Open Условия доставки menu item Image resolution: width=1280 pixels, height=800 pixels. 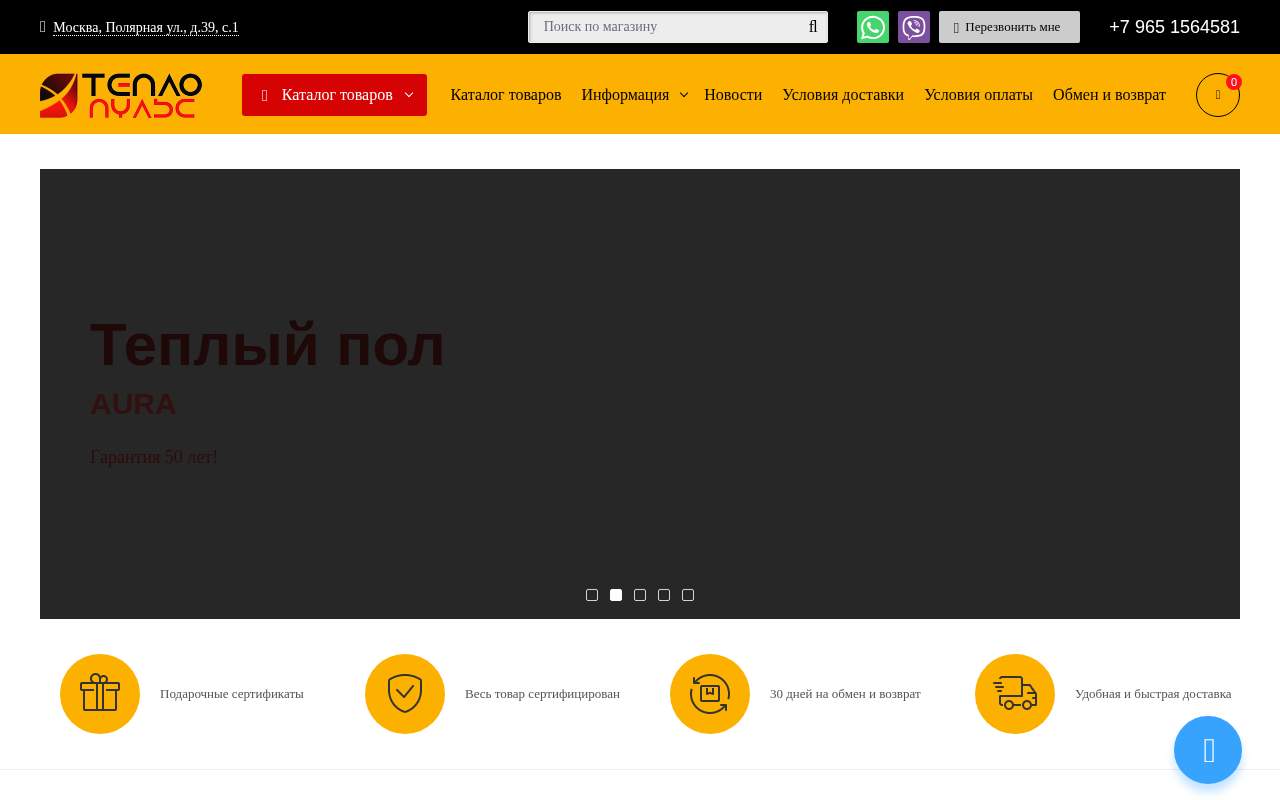click(x=843, y=95)
